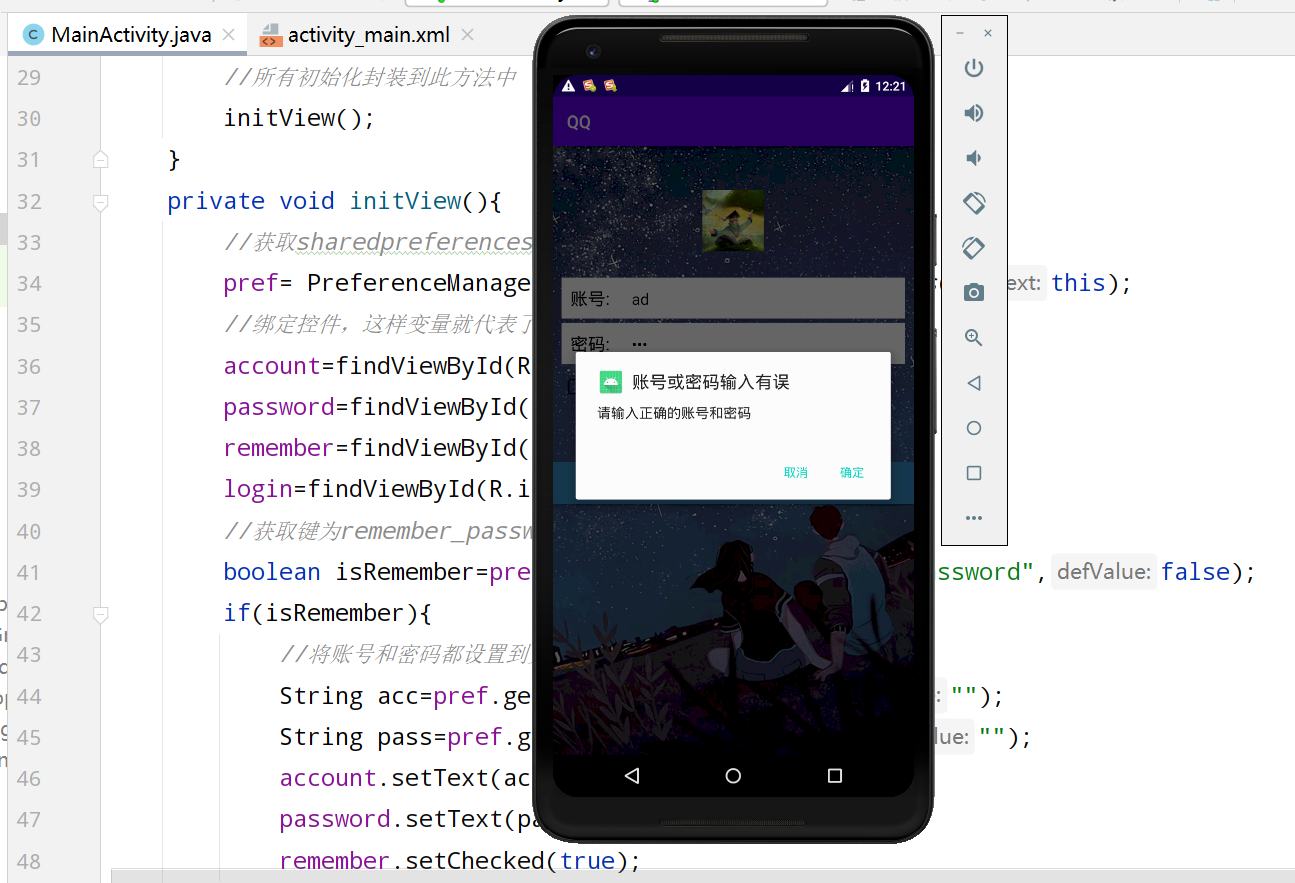The height and width of the screenshot is (883, 1295).
Task: Click the volume down icon on emulator toolbar
Action: (973, 157)
